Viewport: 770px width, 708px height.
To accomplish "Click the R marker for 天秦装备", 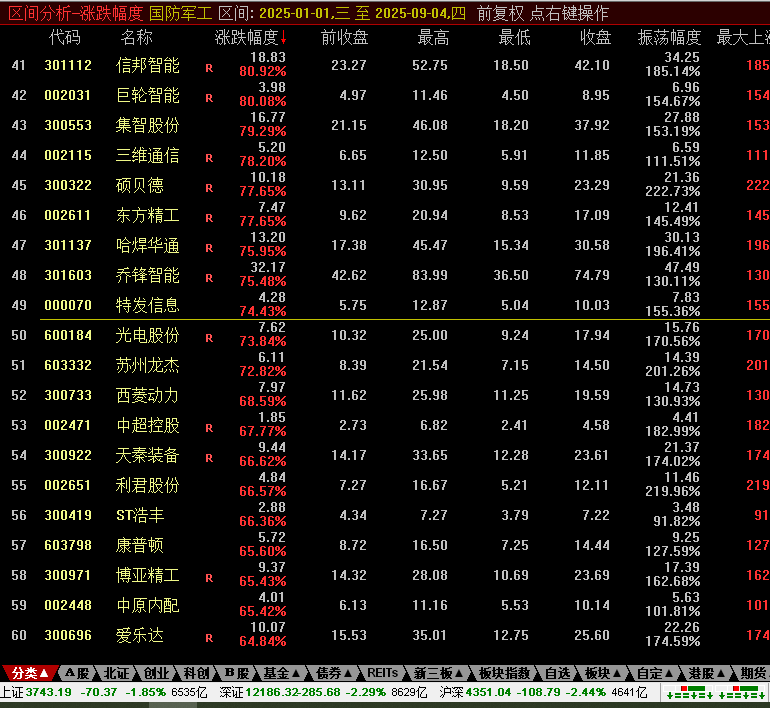I will [x=209, y=458].
